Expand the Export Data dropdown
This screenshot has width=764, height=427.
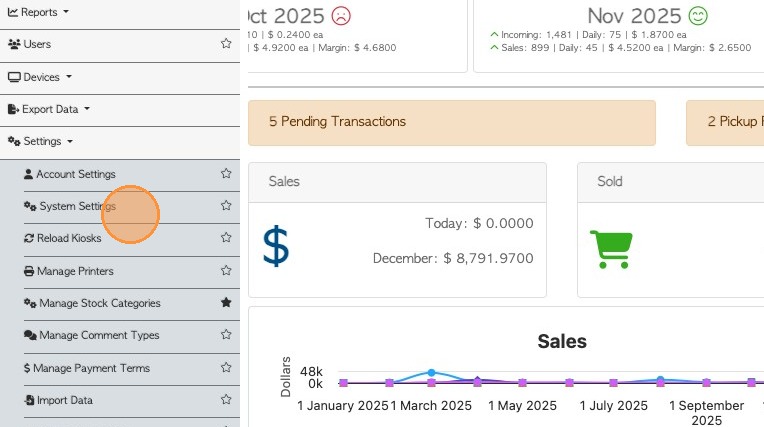[x=50, y=109]
